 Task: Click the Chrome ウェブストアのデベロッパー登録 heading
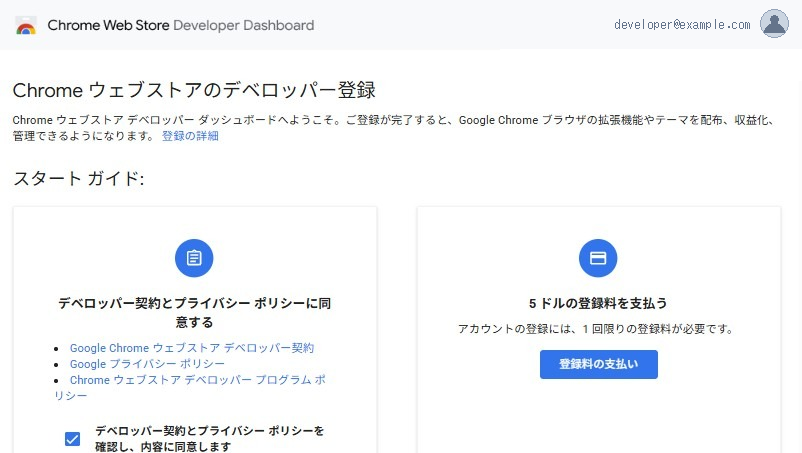(194, 90)
